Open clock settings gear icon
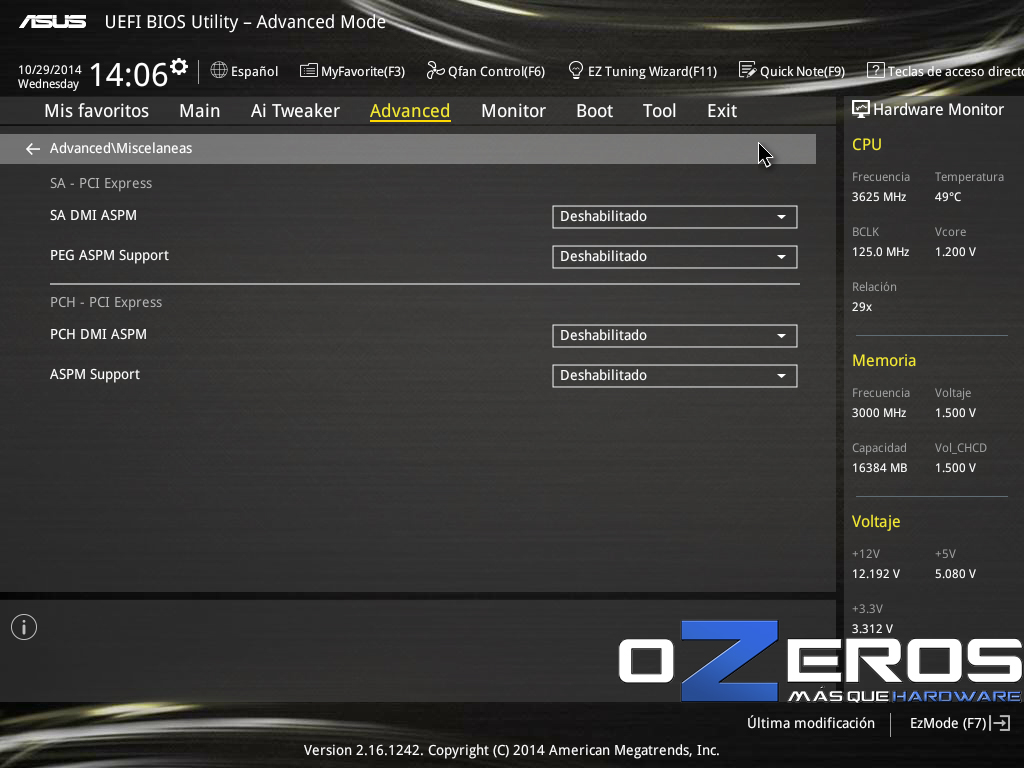 tap(179, 67)
